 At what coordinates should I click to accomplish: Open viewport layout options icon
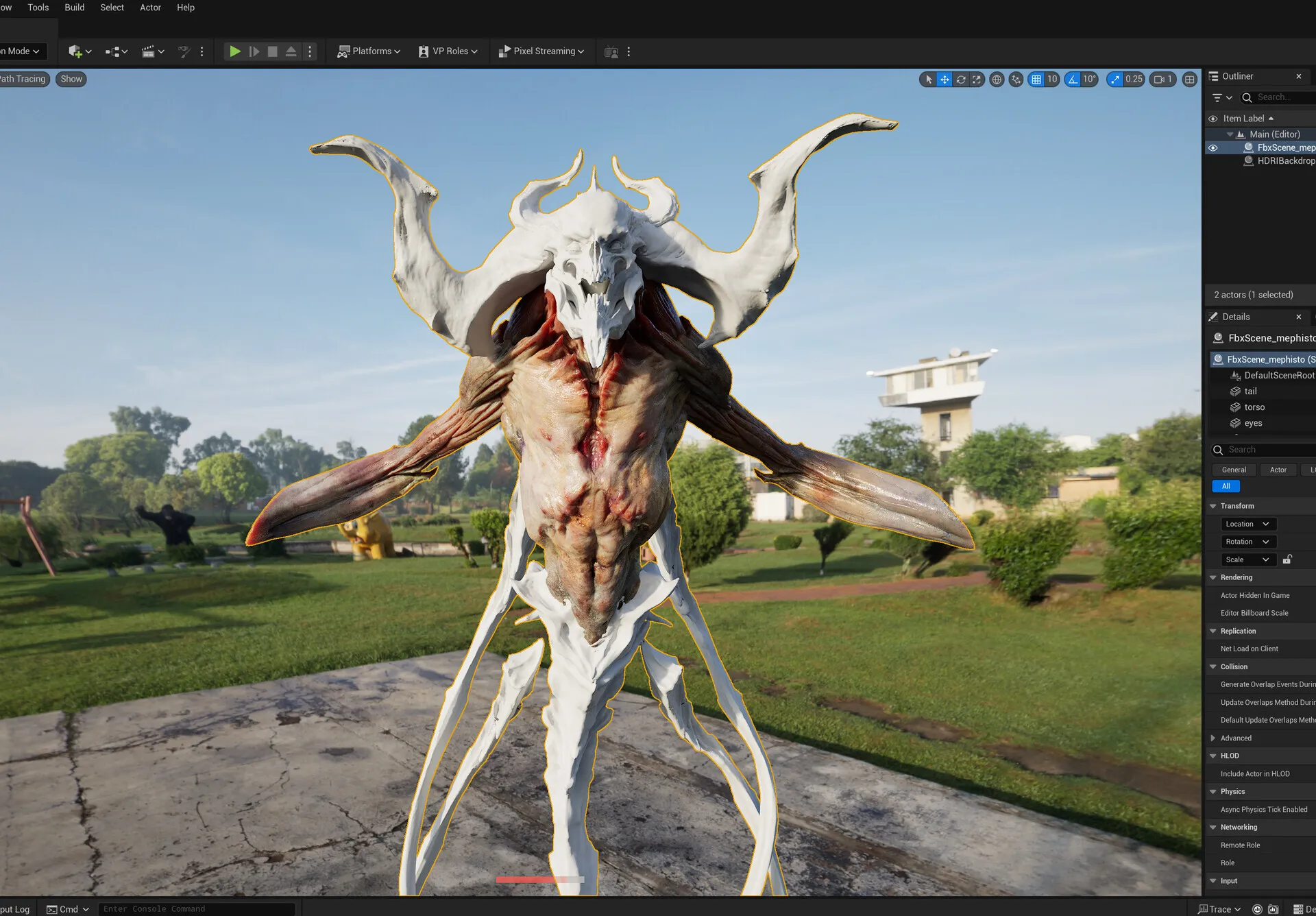click(1190, 80)
